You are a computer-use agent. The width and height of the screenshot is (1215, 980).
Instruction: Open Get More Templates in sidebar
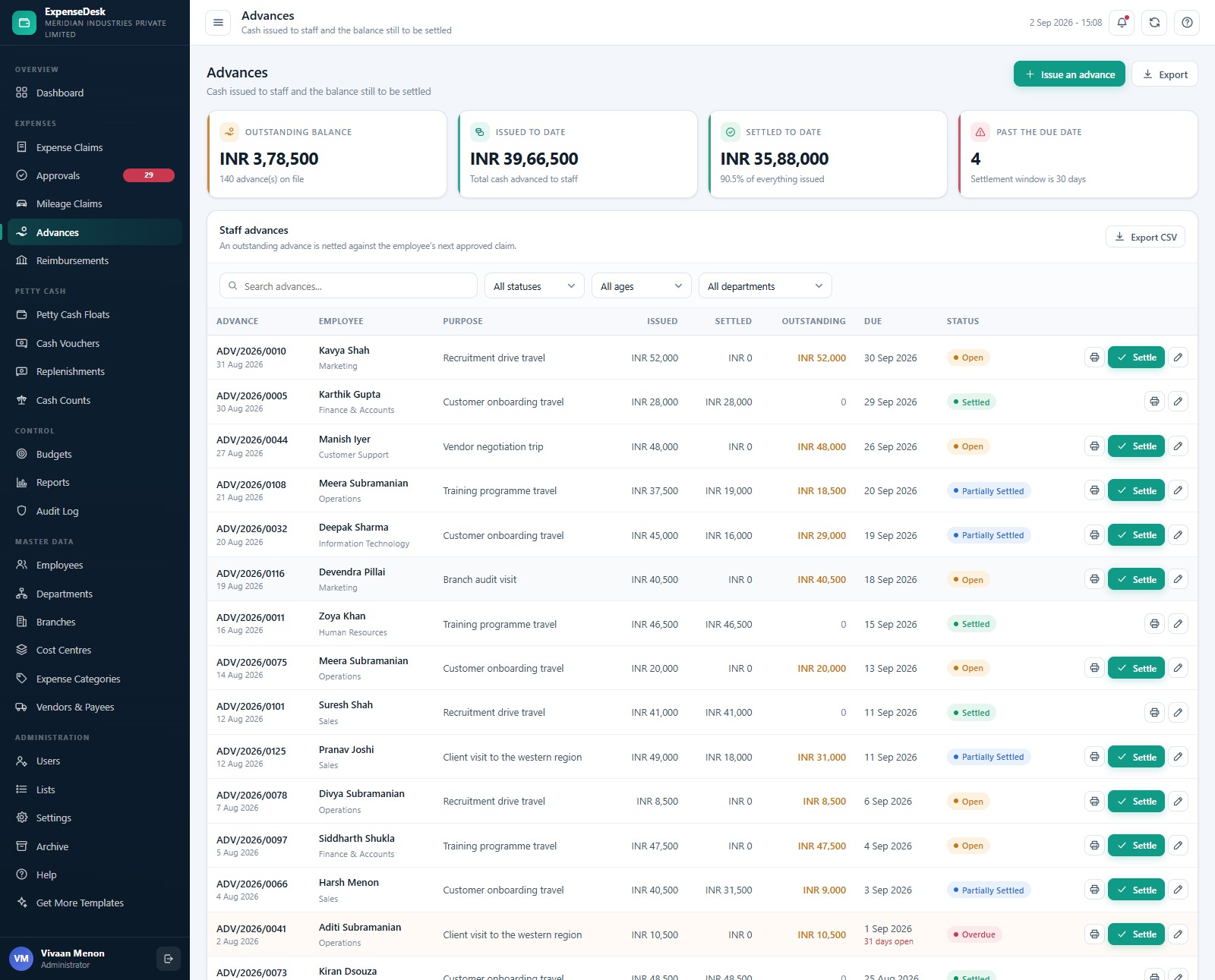pos(95,903)
